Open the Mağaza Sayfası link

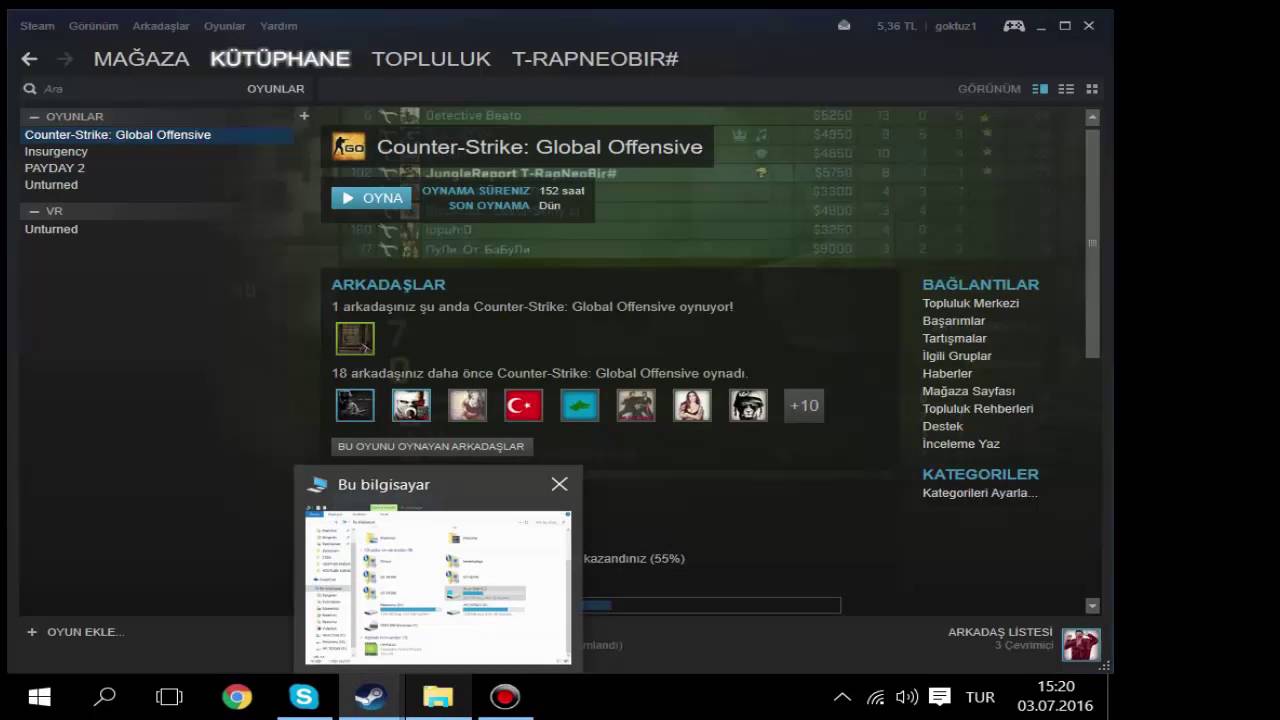click(x=968, y=391)
